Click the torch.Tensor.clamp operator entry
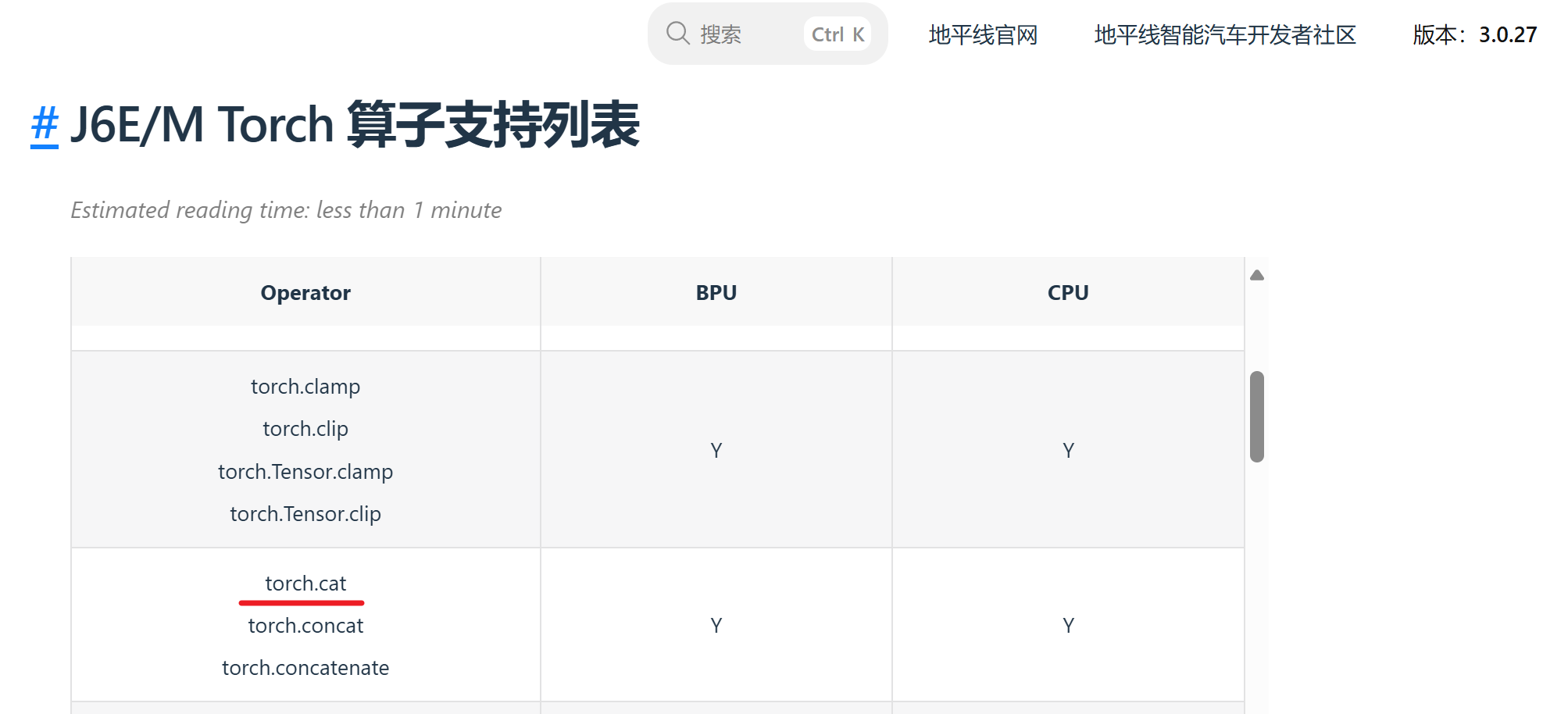Viewport: 1568px width, 714px height. point(305,472)
